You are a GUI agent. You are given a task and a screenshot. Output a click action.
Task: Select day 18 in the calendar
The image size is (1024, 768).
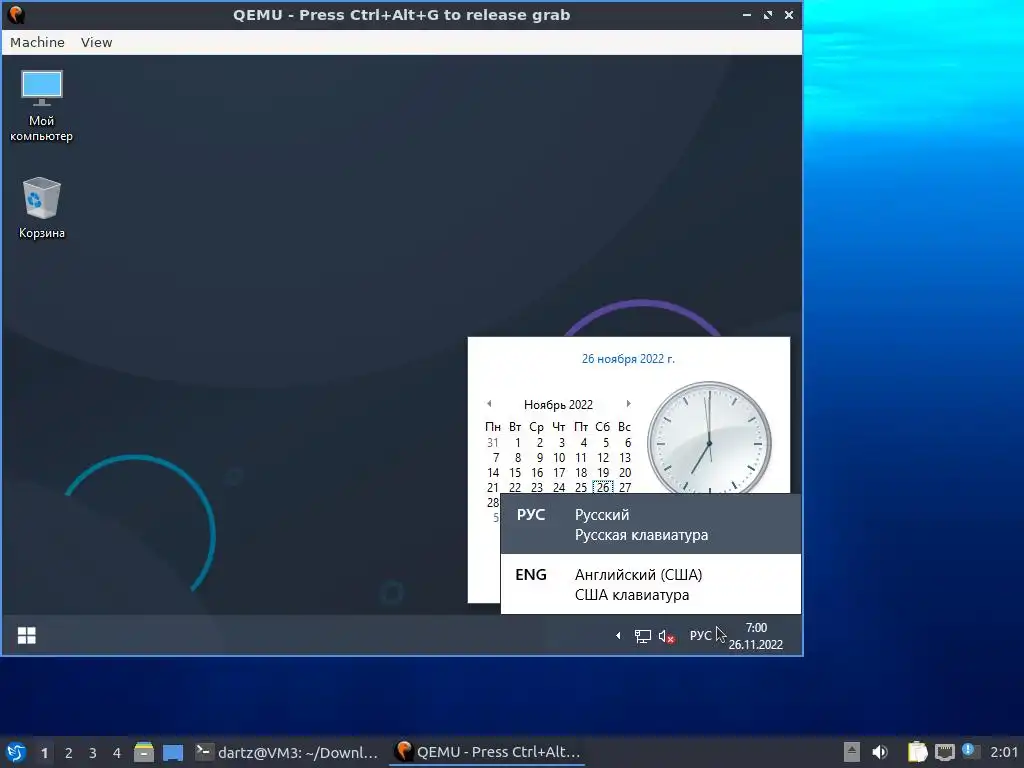tap(581, 473)
